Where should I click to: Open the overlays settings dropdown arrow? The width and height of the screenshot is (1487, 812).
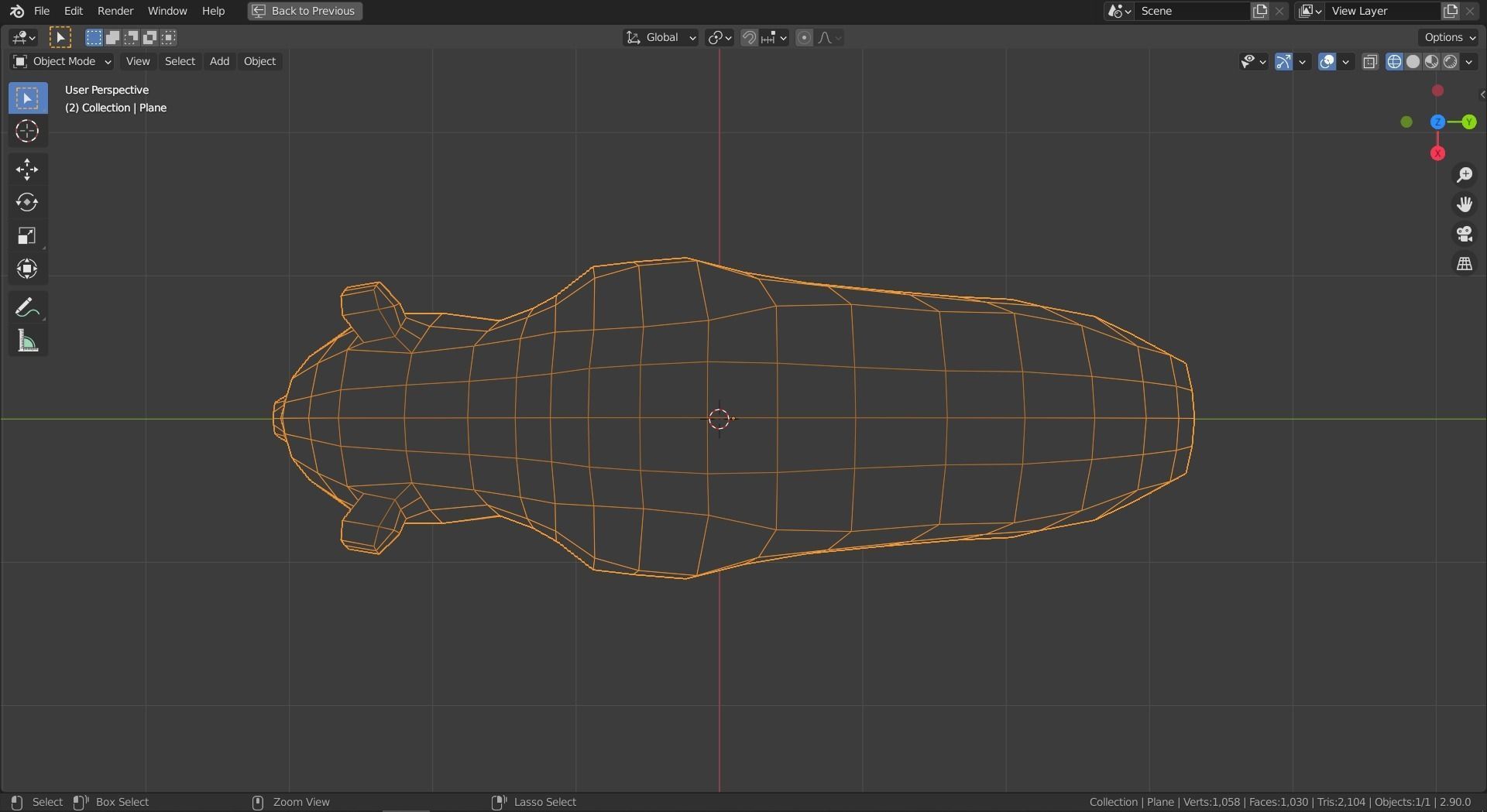coord(1346,62)
